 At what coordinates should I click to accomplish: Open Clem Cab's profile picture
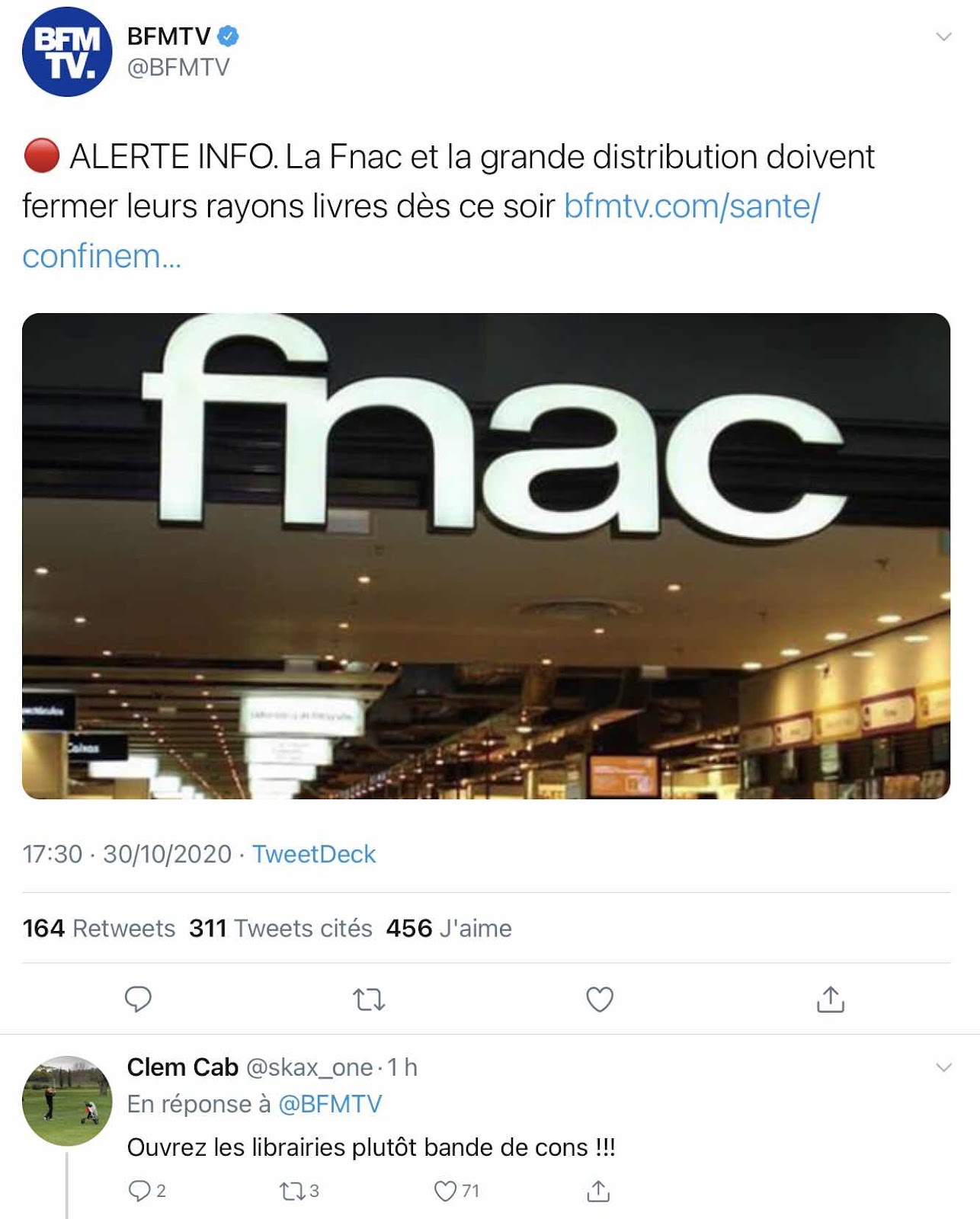click(x=67, y=1101)
